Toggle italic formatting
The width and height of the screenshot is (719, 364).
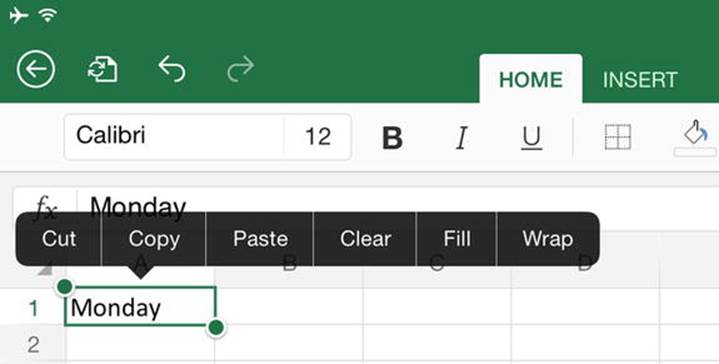462,138
